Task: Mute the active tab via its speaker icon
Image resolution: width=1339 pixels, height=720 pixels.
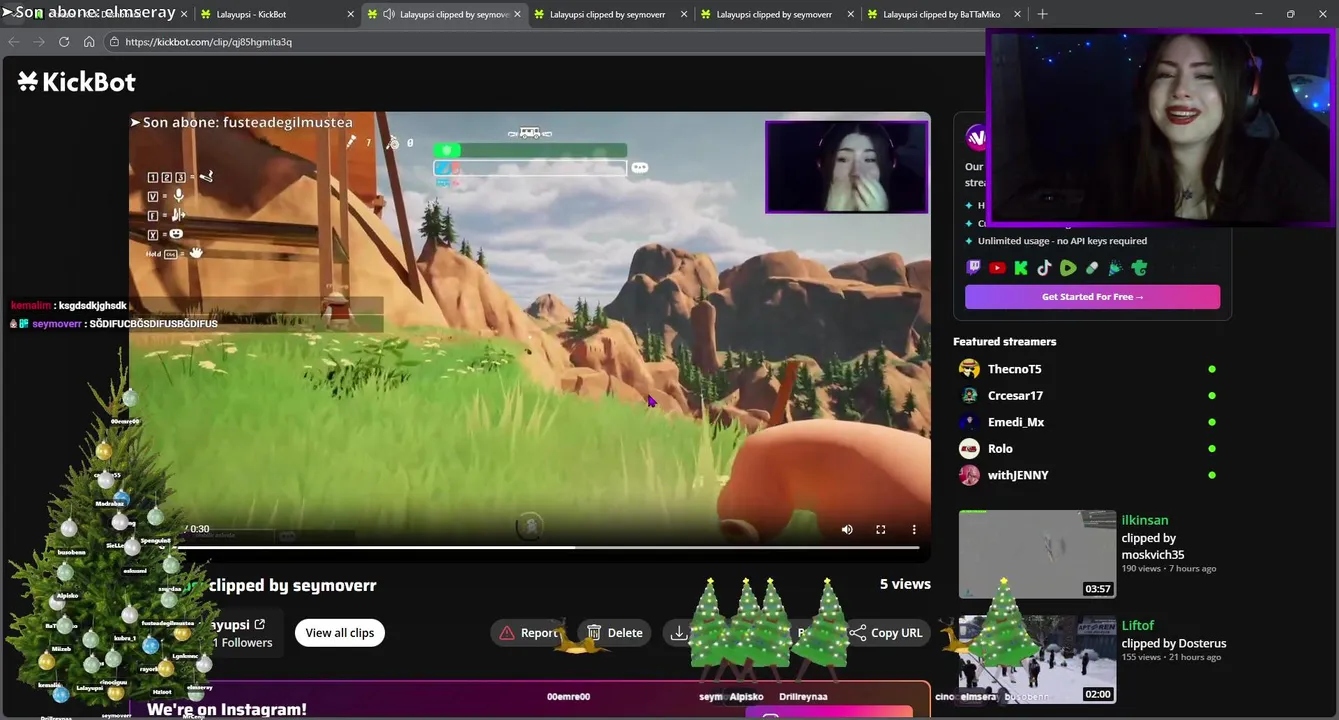Action: tap(388, 14)
